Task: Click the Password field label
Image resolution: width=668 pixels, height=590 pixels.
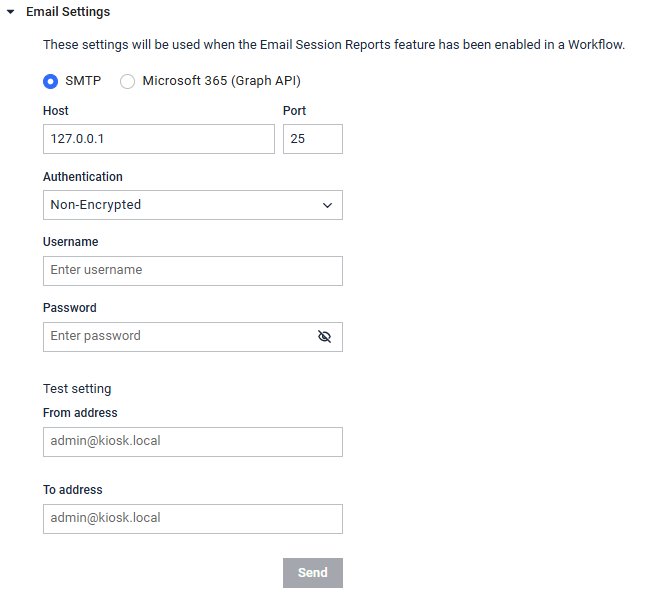Action: pos(70,308)
